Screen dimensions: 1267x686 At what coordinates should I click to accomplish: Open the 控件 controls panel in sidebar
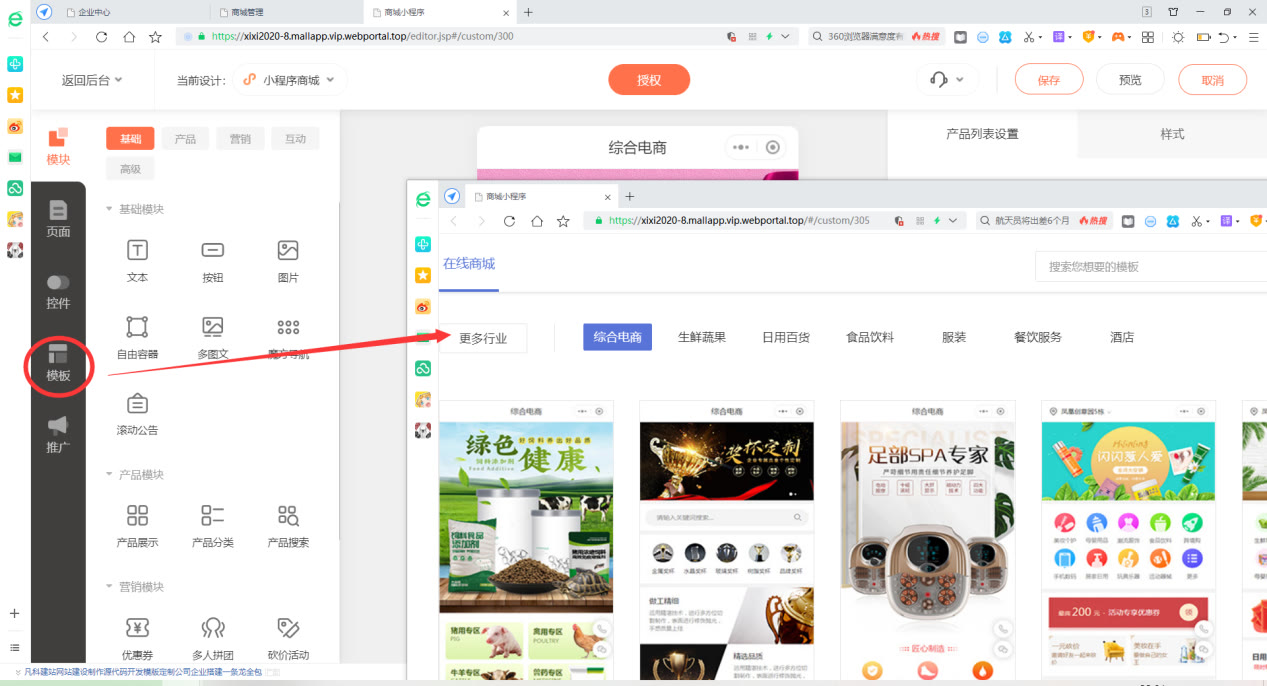point(58,290)
